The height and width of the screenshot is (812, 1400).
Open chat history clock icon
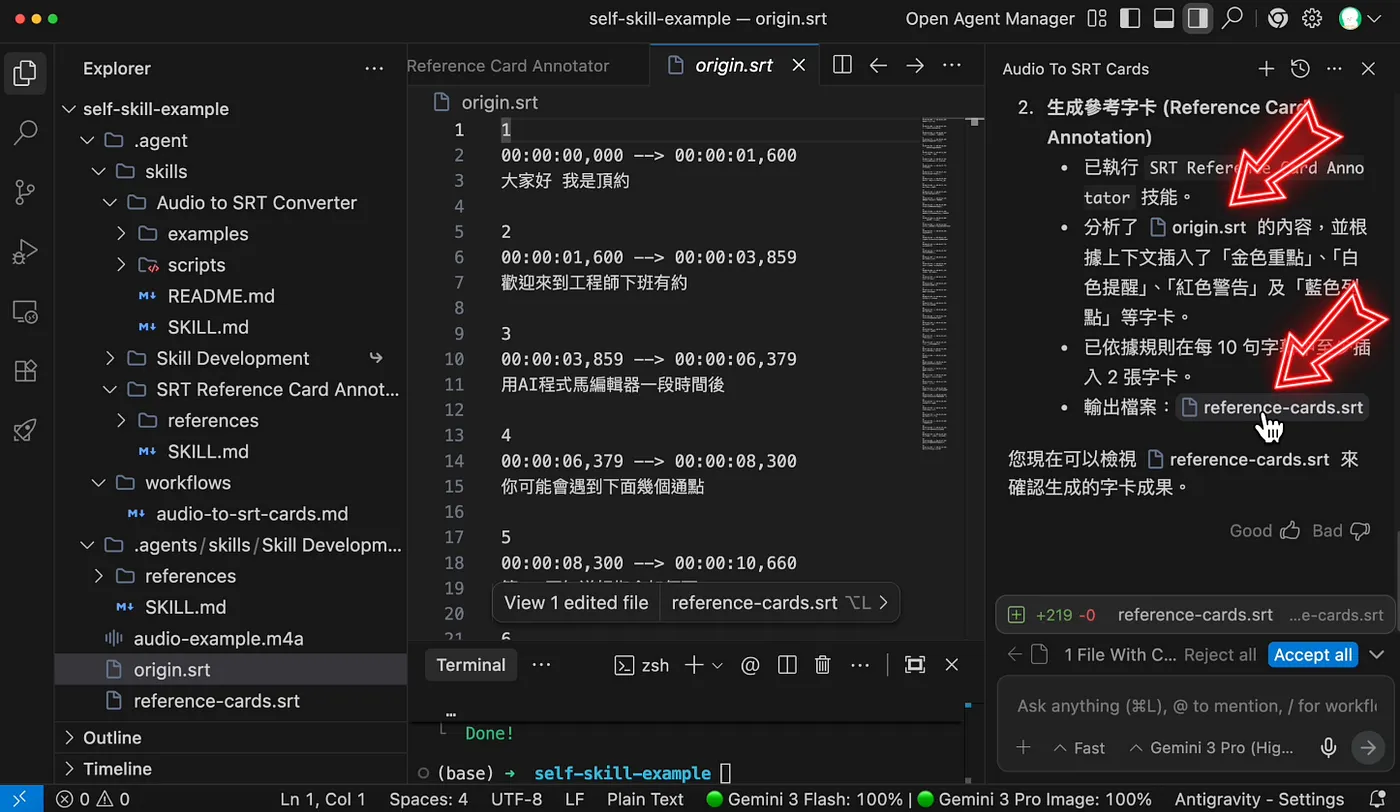coord(1300,69)
